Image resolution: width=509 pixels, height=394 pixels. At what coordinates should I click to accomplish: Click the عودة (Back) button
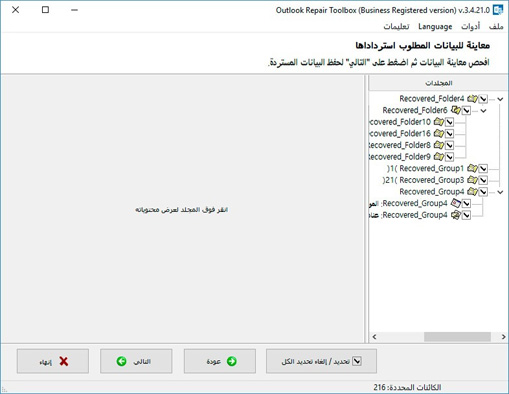[x=220, y=361]
